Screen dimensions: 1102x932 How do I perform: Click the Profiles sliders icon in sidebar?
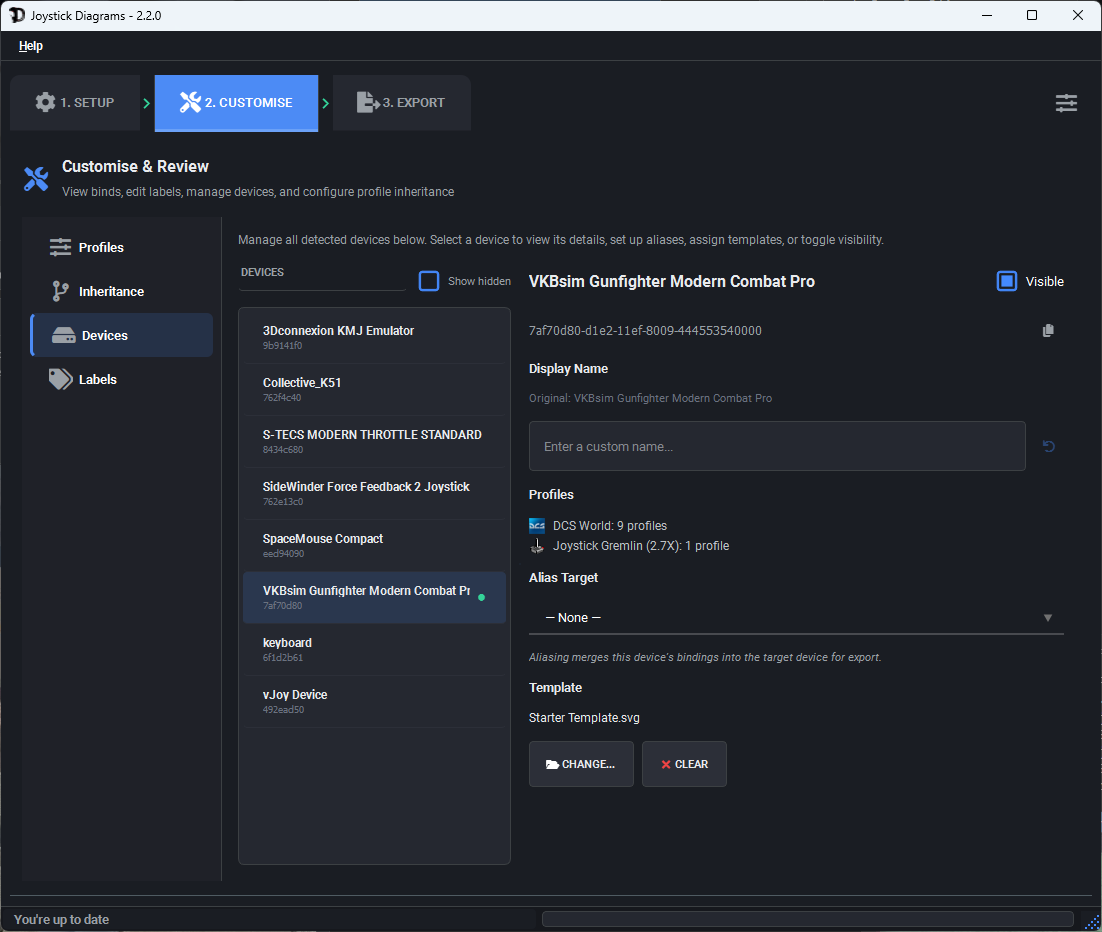pos(60,247)
